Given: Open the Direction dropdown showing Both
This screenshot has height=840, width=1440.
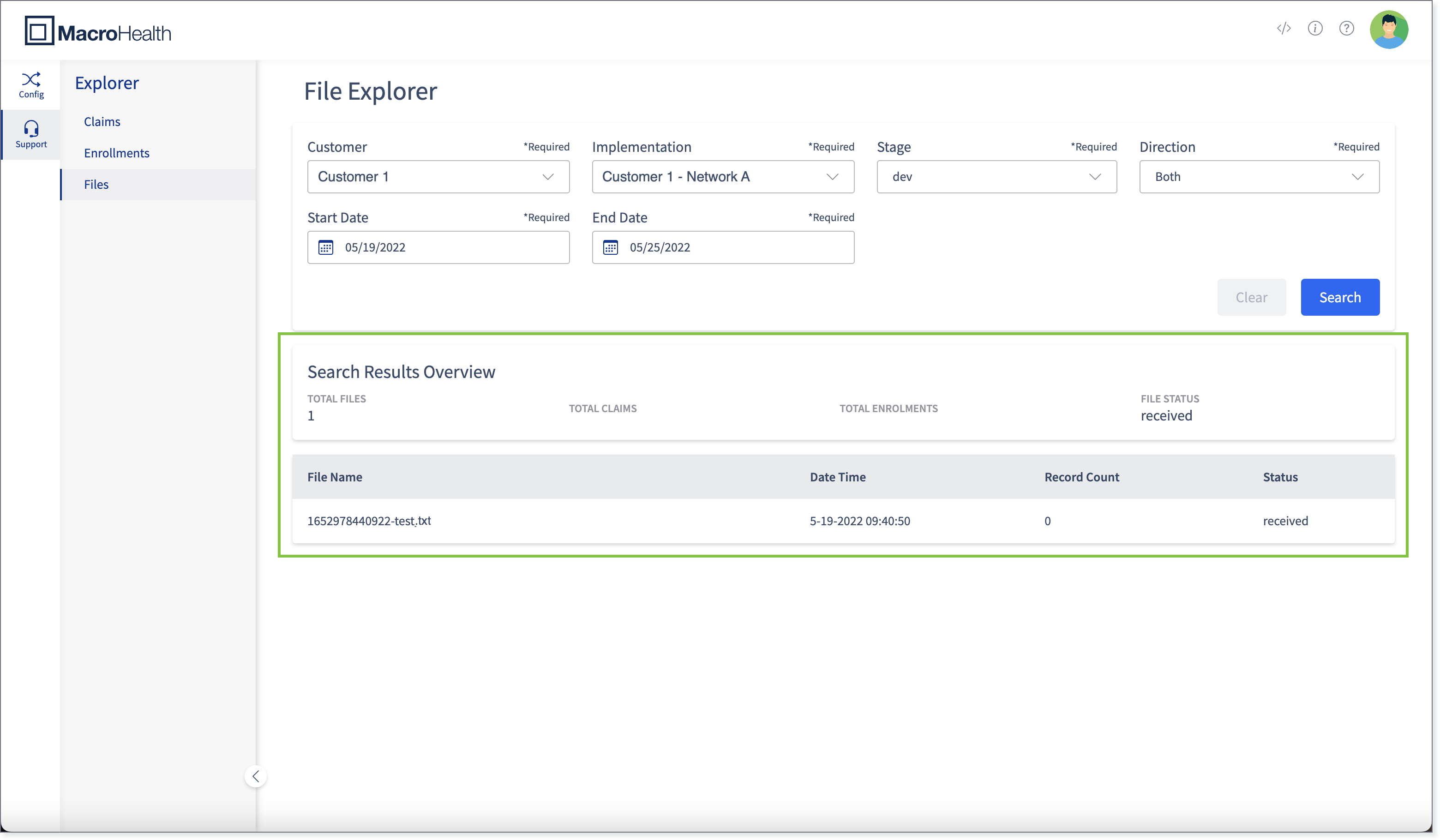Looking at the screenshot, I should (1259, 177).
